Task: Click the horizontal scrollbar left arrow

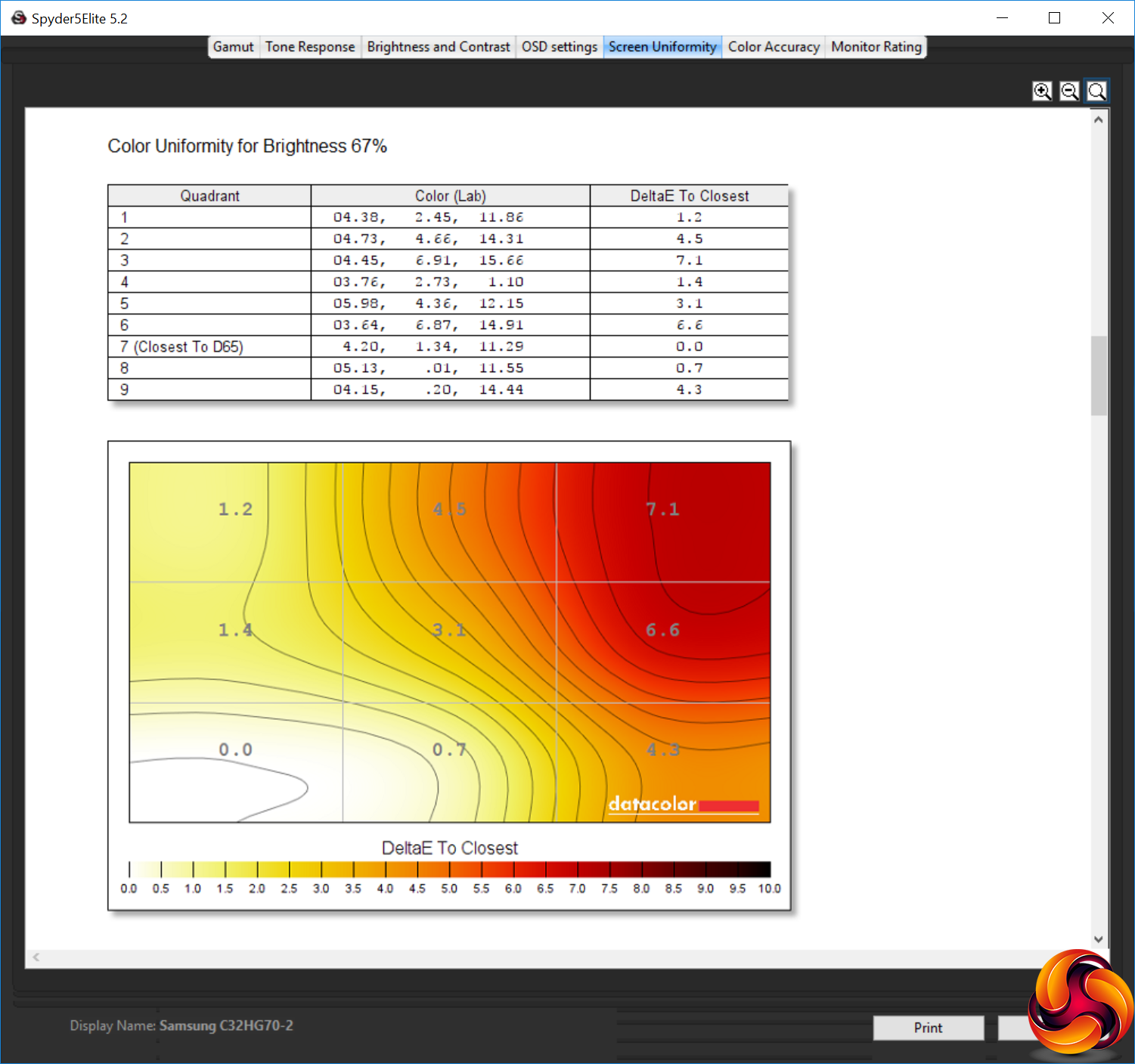Action: (x=36, y=957)
